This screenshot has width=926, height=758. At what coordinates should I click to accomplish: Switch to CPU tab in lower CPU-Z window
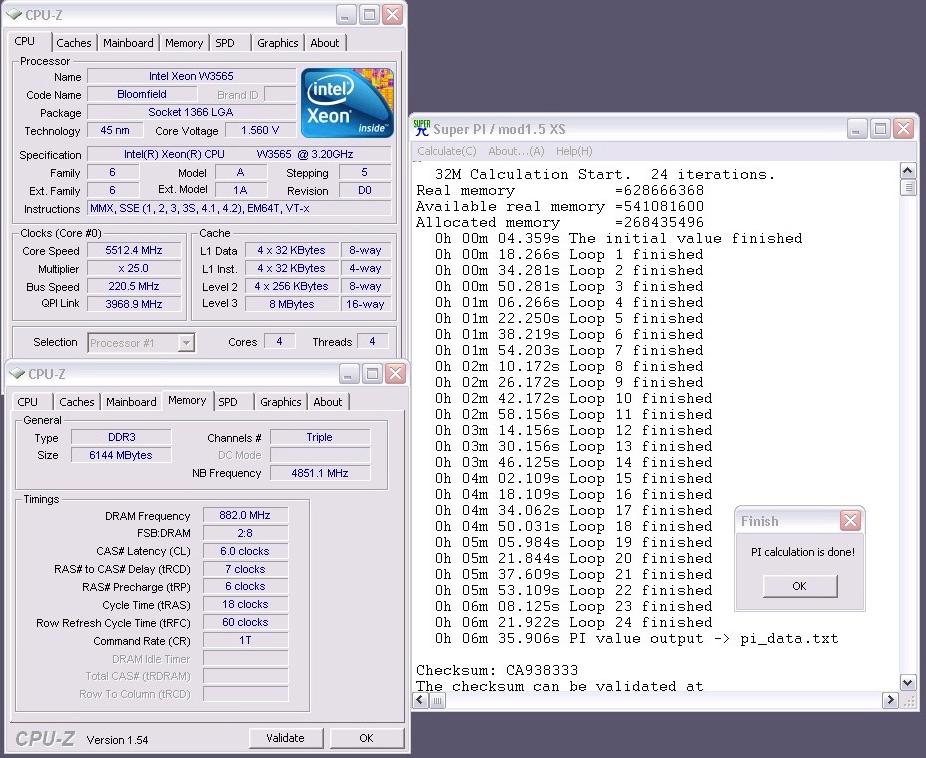(x=27, y=402)
